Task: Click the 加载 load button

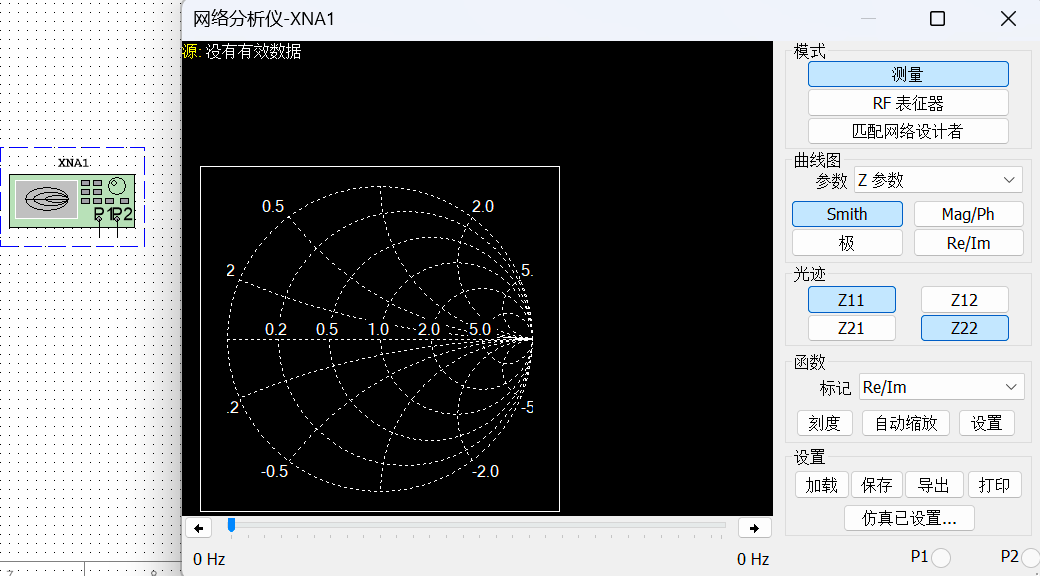Action: click(822, 485)
